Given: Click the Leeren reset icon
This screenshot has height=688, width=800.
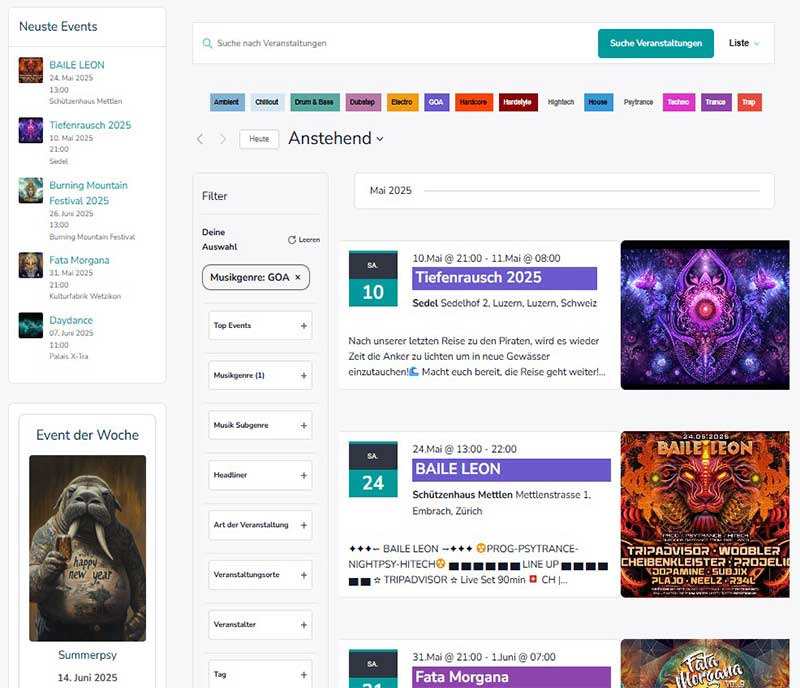Looking at the screenshot, I should (x=292, y=240).
